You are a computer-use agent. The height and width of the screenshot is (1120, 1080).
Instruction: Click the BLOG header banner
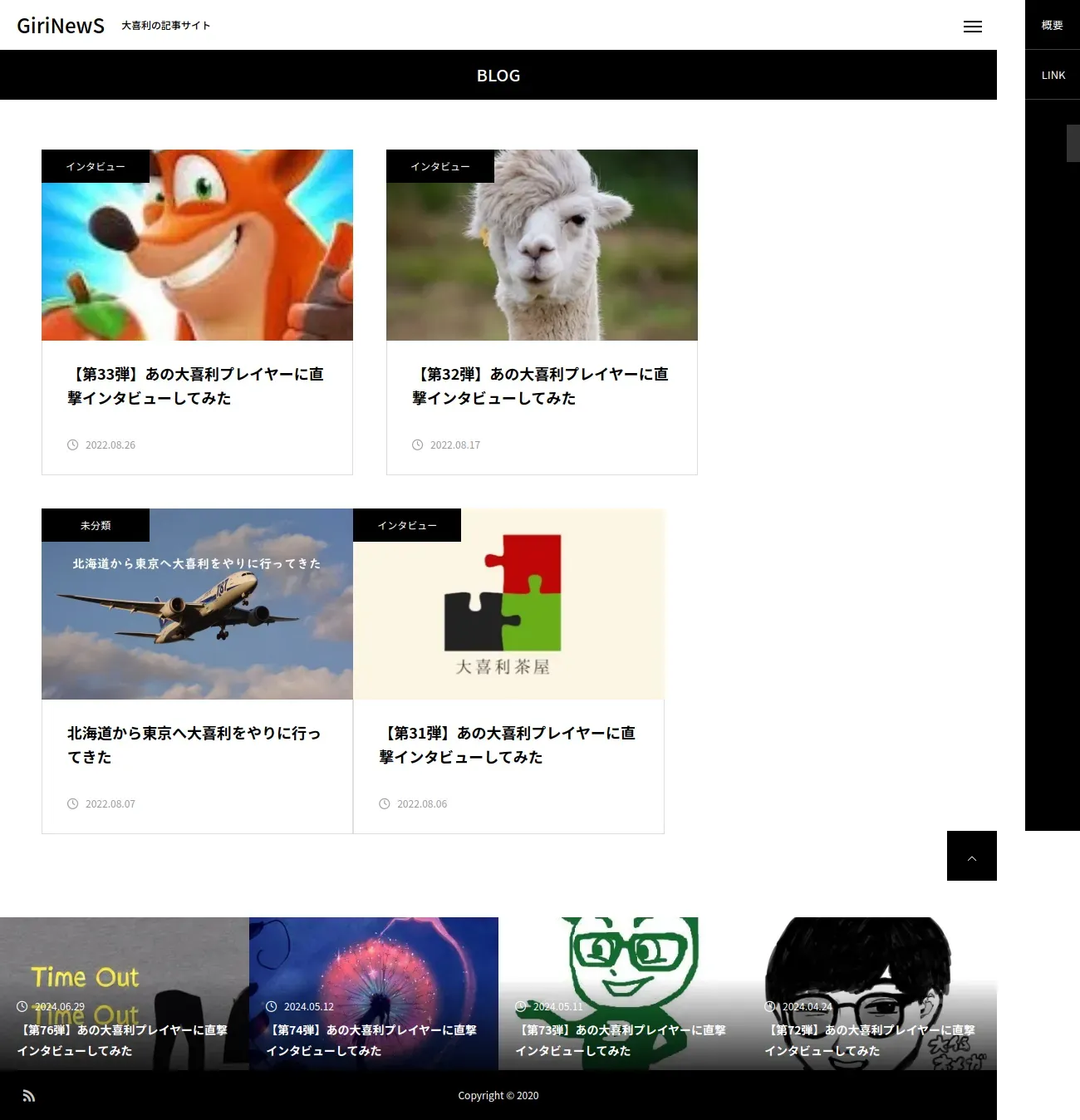(x=498, y=75)
